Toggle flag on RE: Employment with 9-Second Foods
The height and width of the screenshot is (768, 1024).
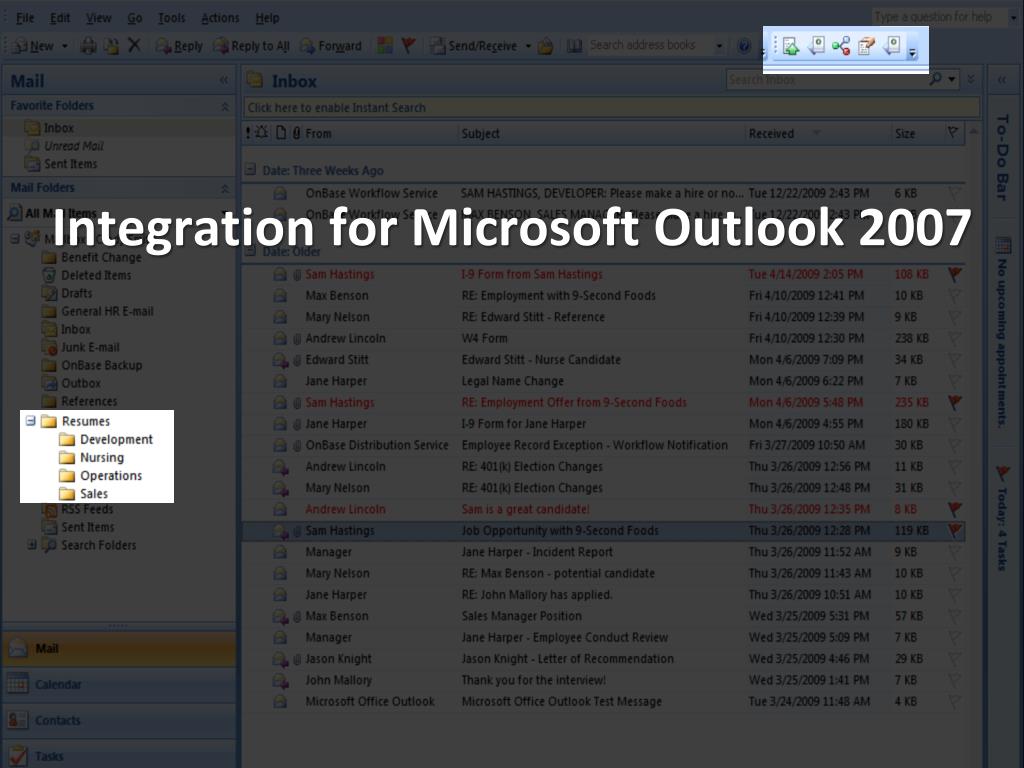[954, 296]
